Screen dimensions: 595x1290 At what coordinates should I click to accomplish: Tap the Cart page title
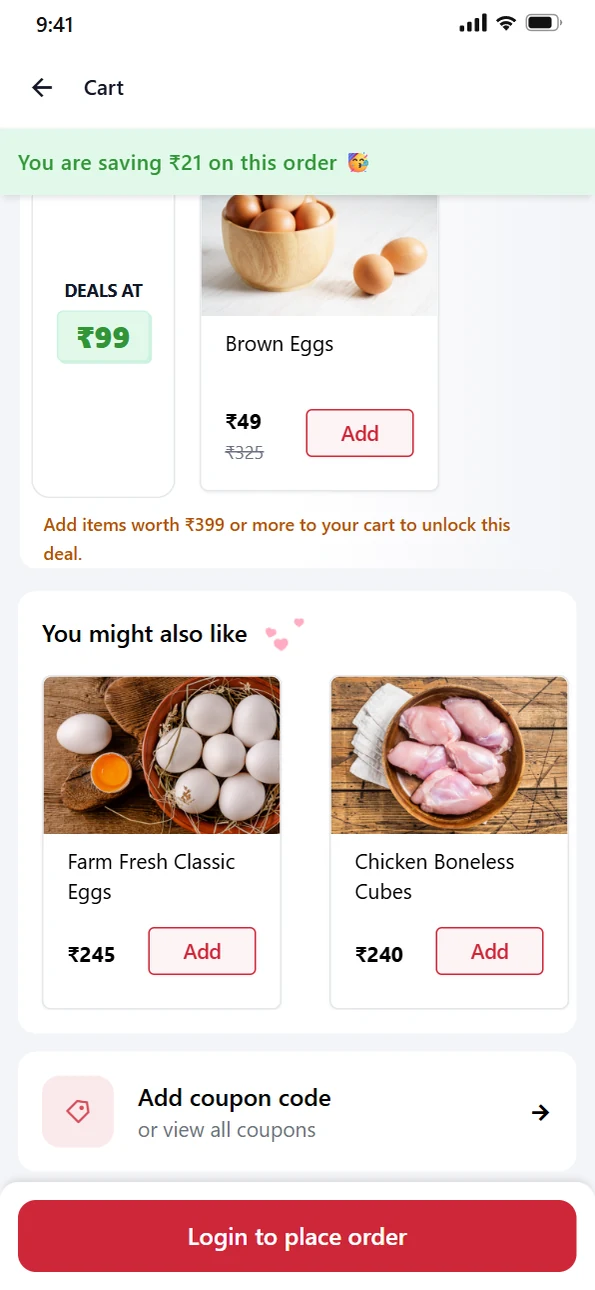(x=104, y=88)
